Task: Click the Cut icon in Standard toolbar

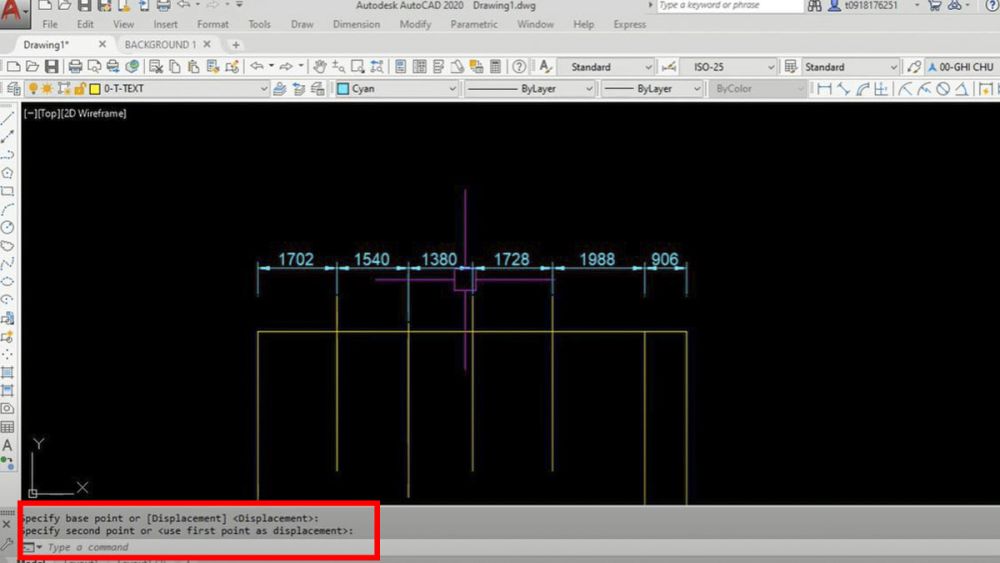Action: click(156, 66)
